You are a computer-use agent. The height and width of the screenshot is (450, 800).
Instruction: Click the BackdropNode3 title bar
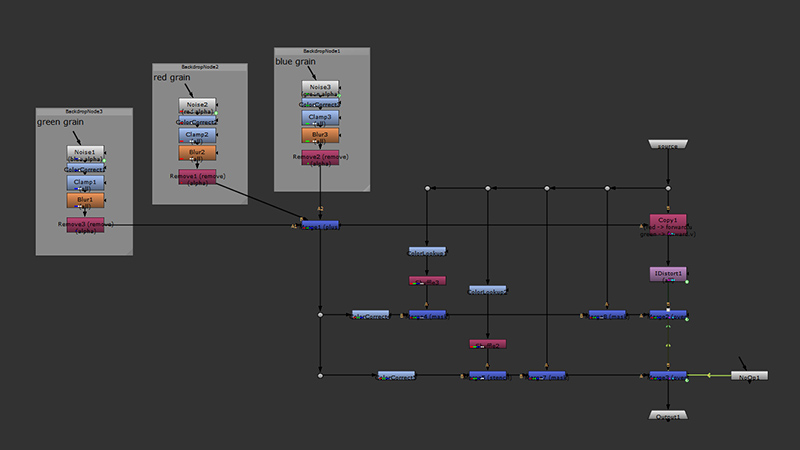[84, 111]
